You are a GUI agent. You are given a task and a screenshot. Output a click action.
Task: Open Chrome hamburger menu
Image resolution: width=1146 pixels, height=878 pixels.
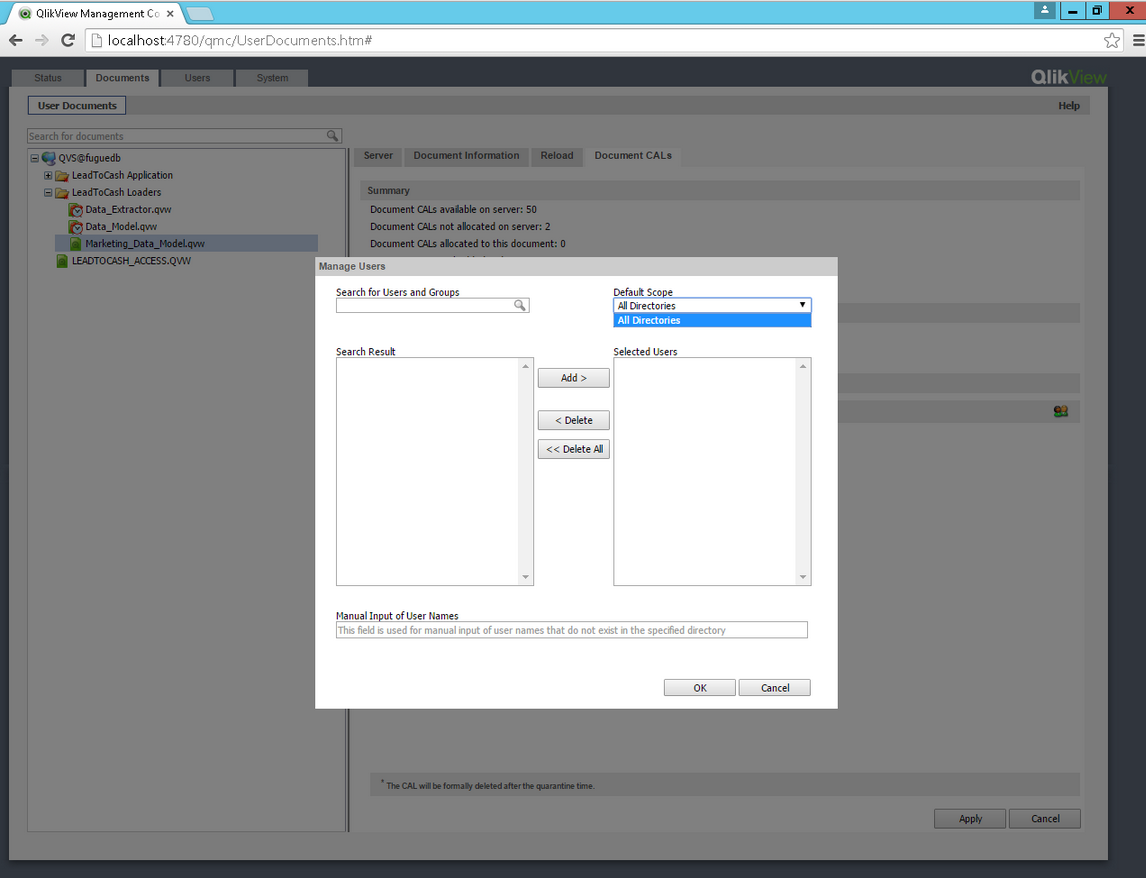tap(1138, 40)
